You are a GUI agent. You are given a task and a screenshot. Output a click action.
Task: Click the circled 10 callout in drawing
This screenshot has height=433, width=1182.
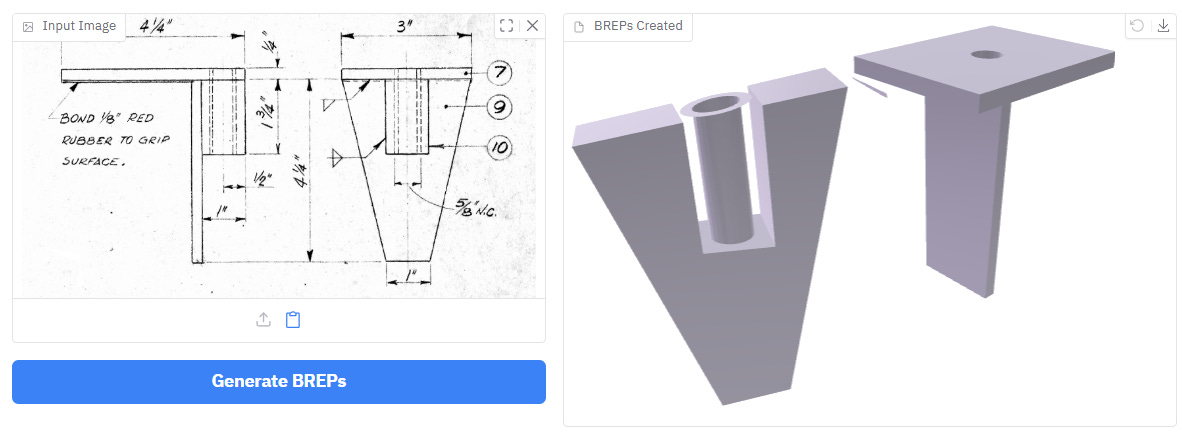(498, 147)
